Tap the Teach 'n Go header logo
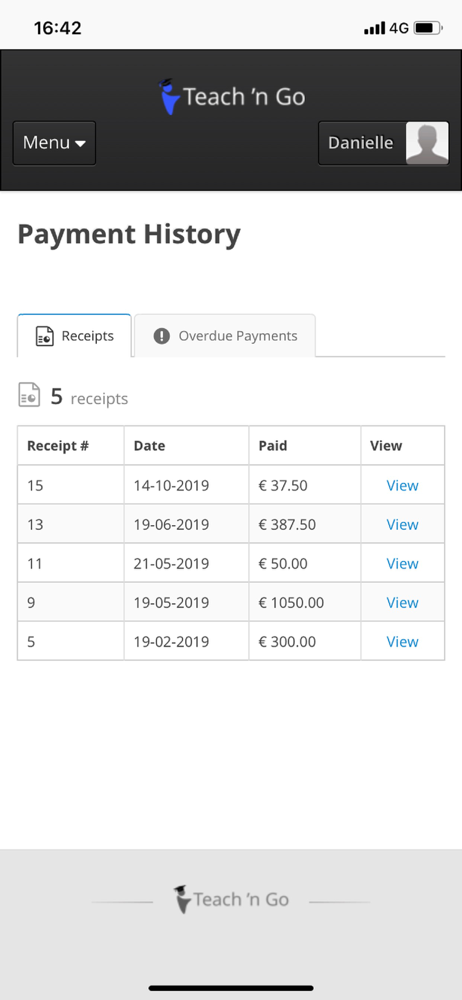The image size is (462, 1000). pyautogui.click(x=232, y=97)
